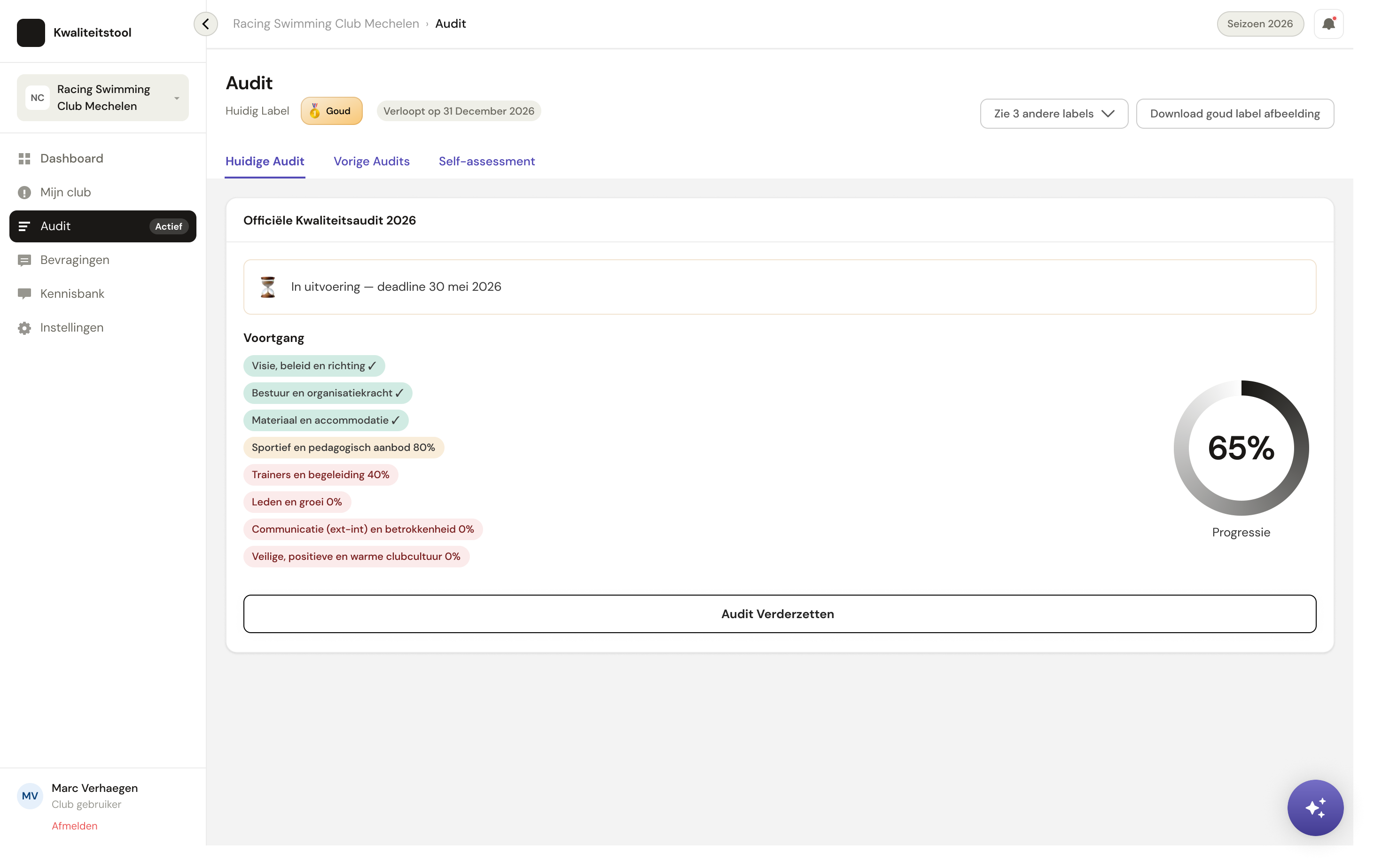Click the Audit list icon in sidebar
This screenshot has height=868, width=1374.
[24, 226]
